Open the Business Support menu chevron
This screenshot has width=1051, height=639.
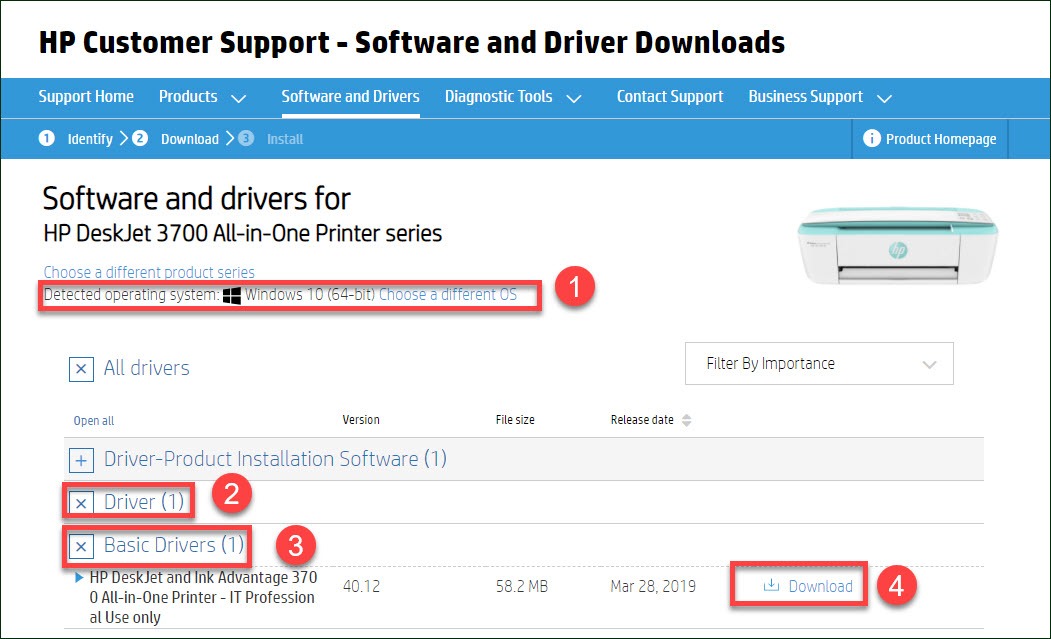tap(885, 98)
